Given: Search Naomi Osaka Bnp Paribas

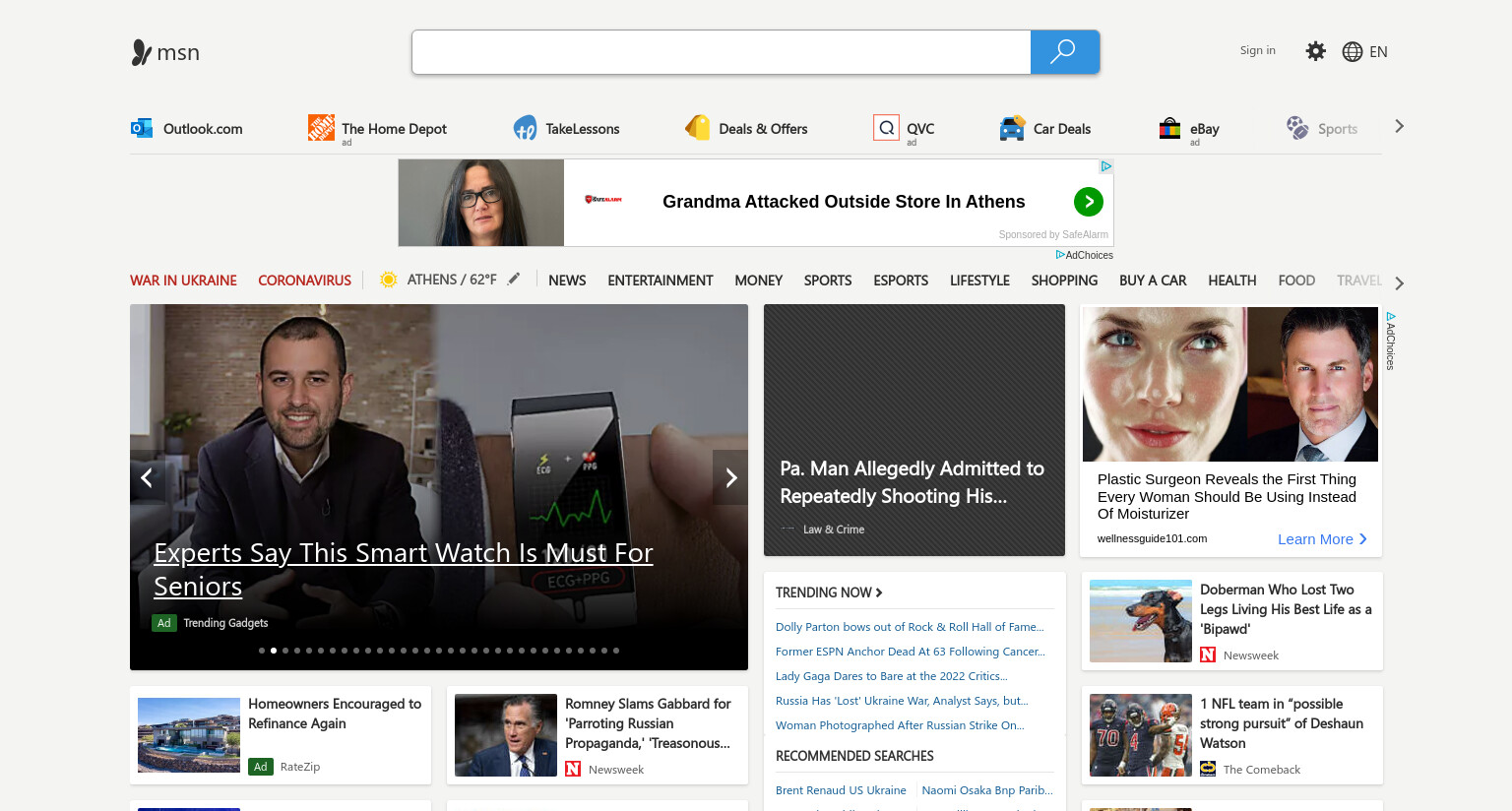Looking at the screenshot, I should point(987,790).
